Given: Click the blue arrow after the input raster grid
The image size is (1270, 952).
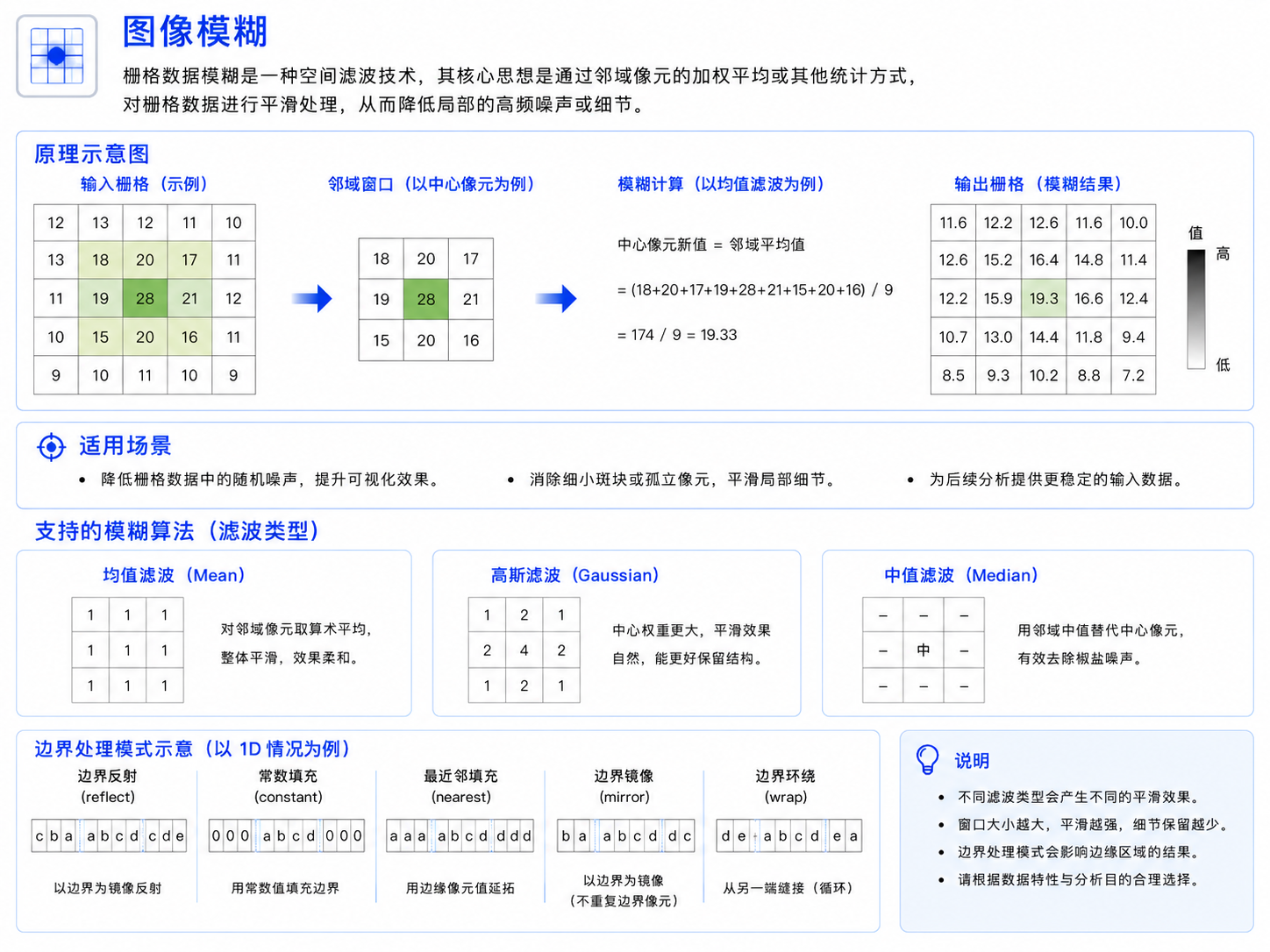Looking at the screenshot, I should click(312, 299).
